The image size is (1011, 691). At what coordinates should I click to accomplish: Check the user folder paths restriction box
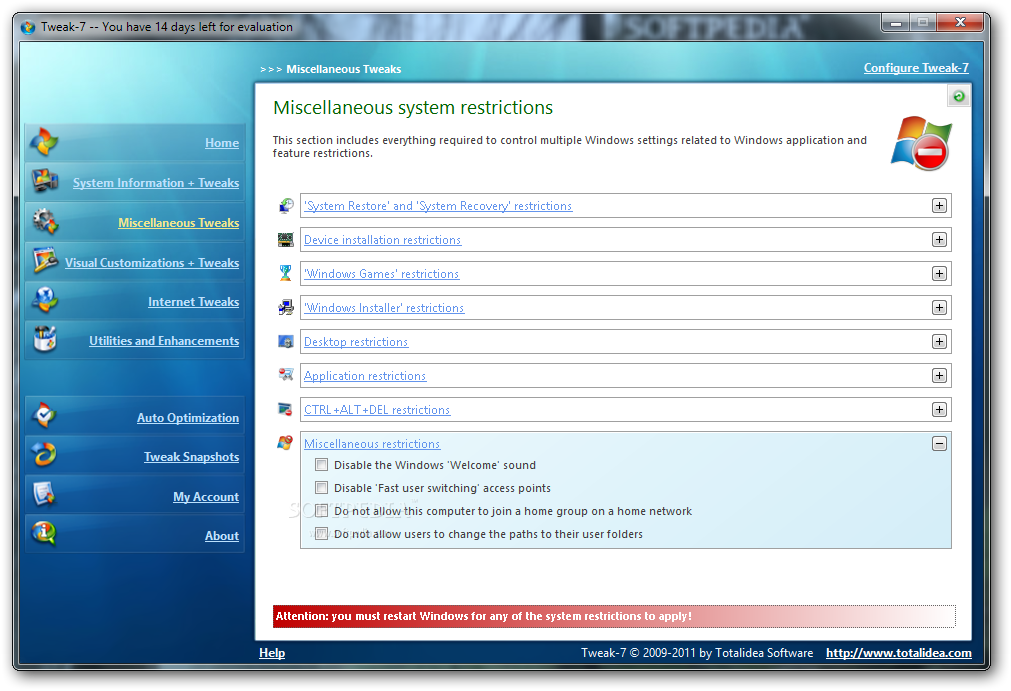coord(321,534)
